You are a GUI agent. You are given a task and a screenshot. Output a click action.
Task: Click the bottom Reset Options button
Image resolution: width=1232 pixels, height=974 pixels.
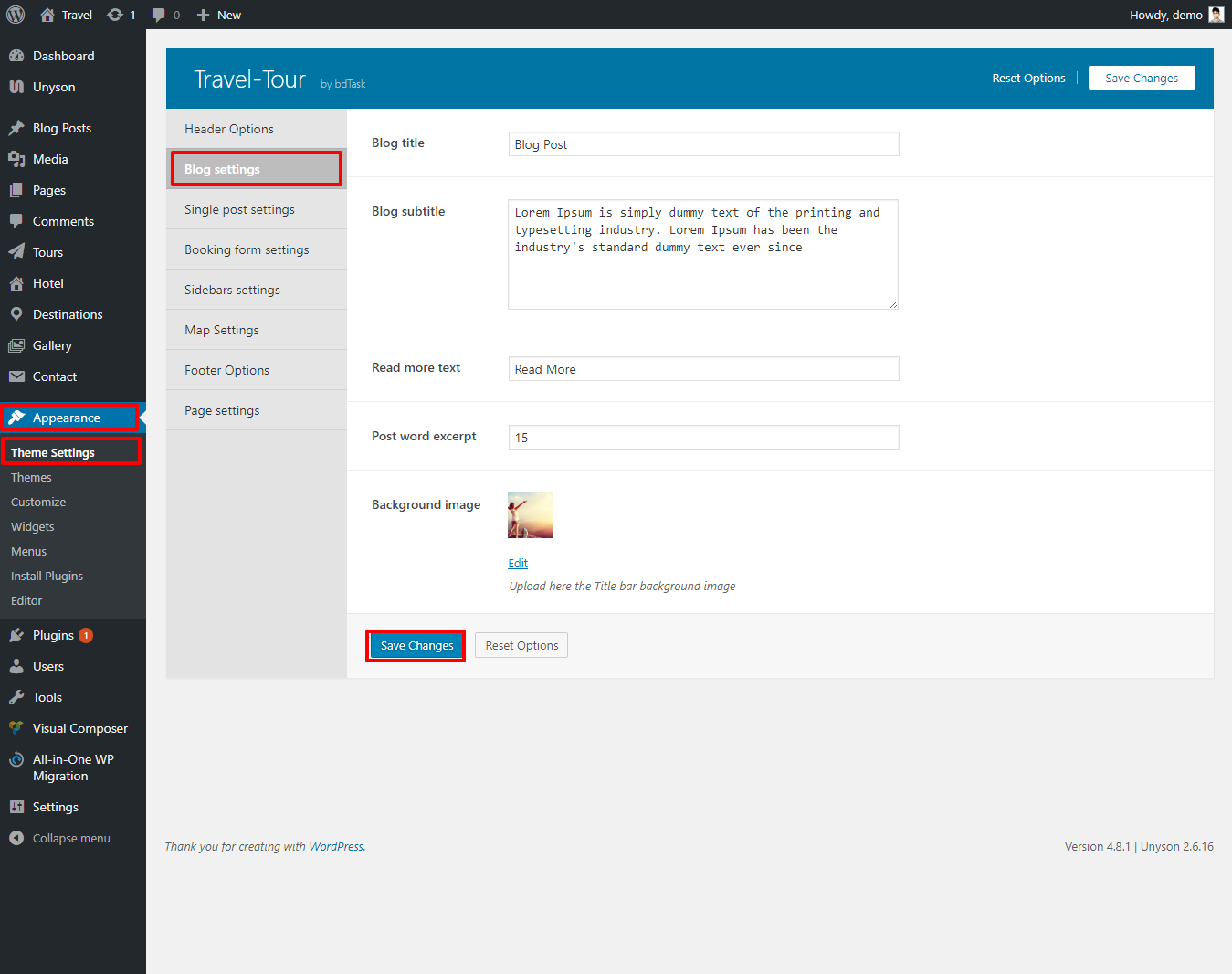pyautogui.click(x=521, y=645)
